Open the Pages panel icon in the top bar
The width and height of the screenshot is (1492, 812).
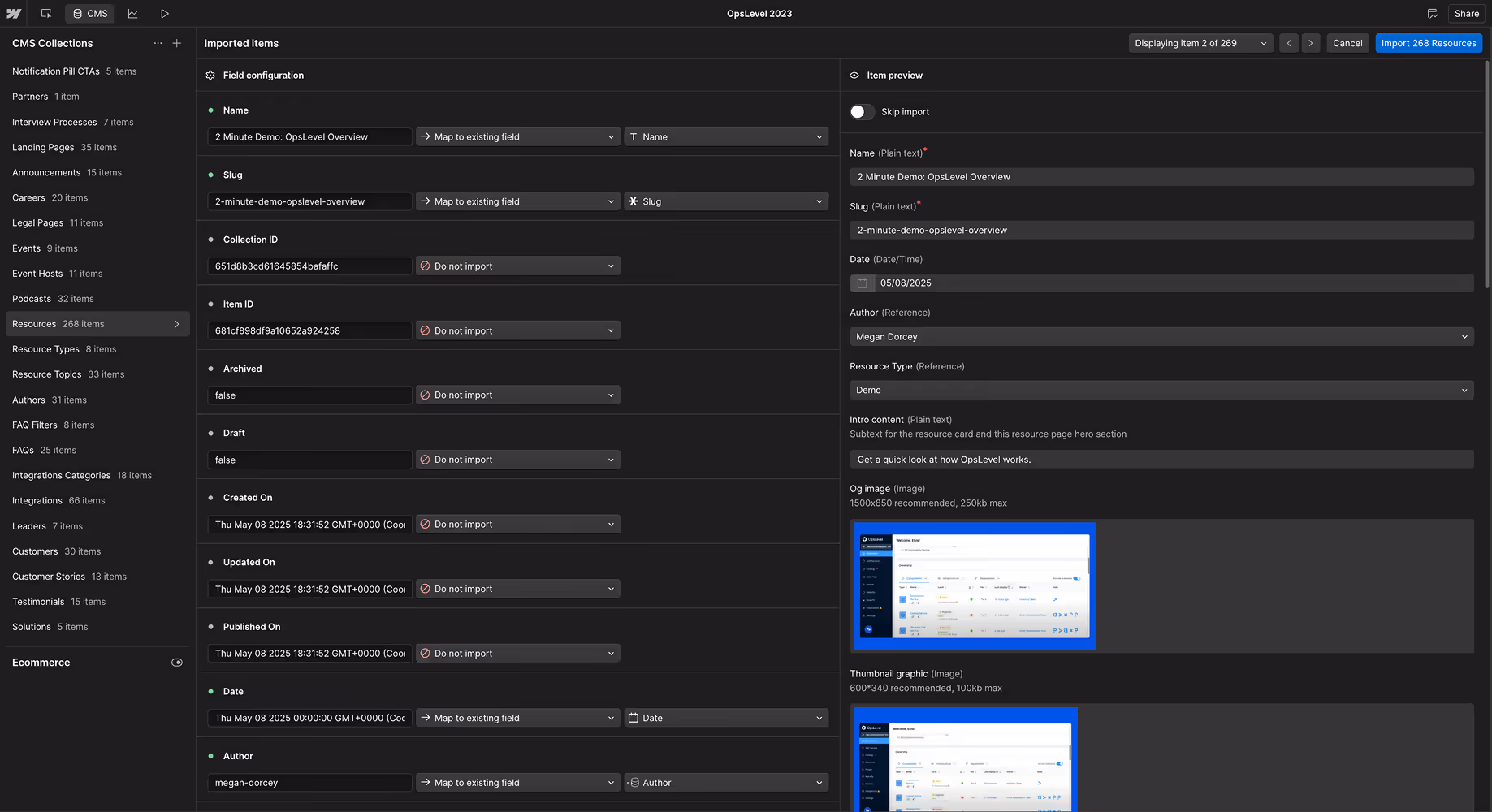(46, 13)
